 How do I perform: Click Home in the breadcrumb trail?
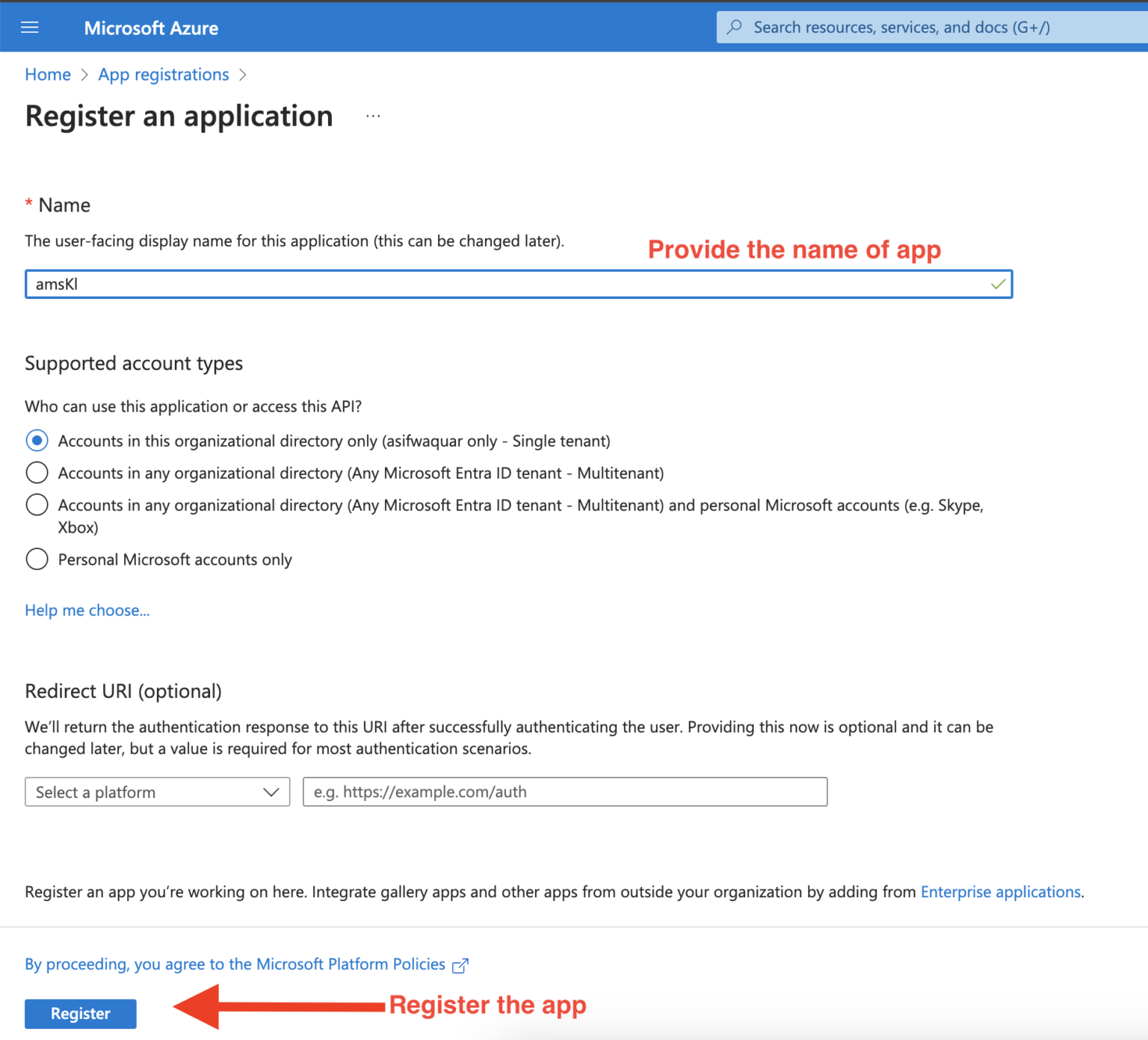point(47,74)
